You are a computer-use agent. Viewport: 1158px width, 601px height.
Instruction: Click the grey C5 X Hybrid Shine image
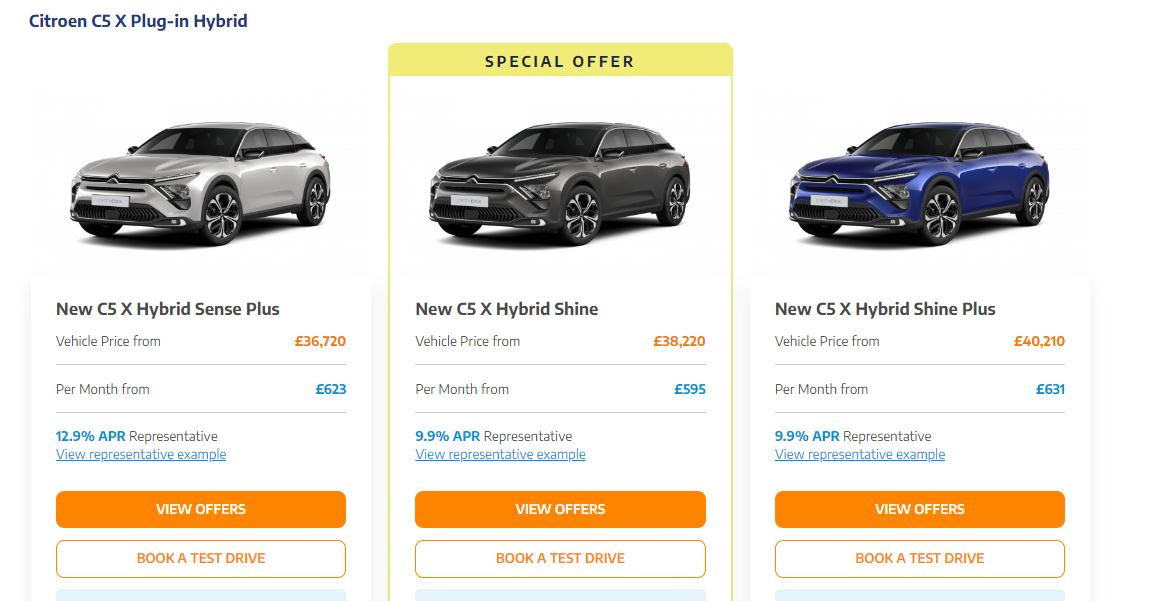pos(560,185)
